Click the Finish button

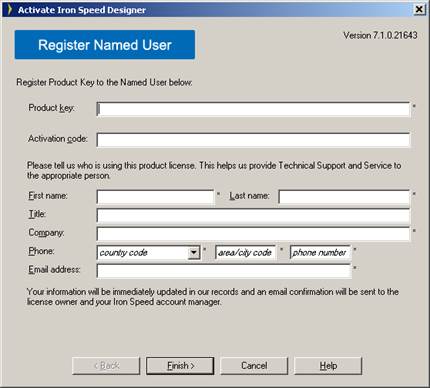coord(180,366)
